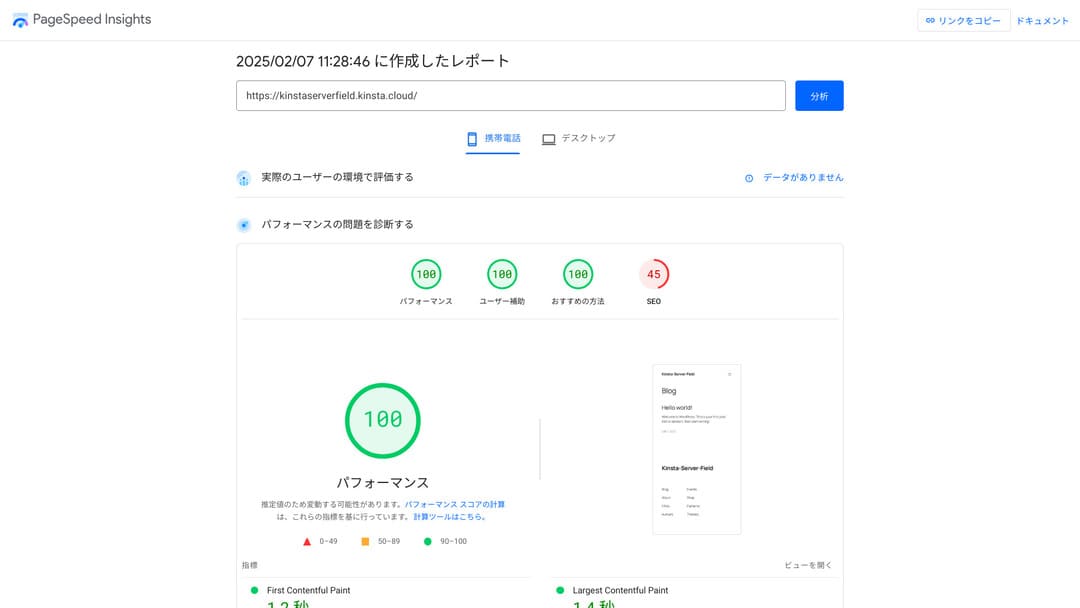Open the パフォーマンス スコアの計算 link
Image resolution: width=1080 pixels, height=608 pixels.
[x=455, y=505]
